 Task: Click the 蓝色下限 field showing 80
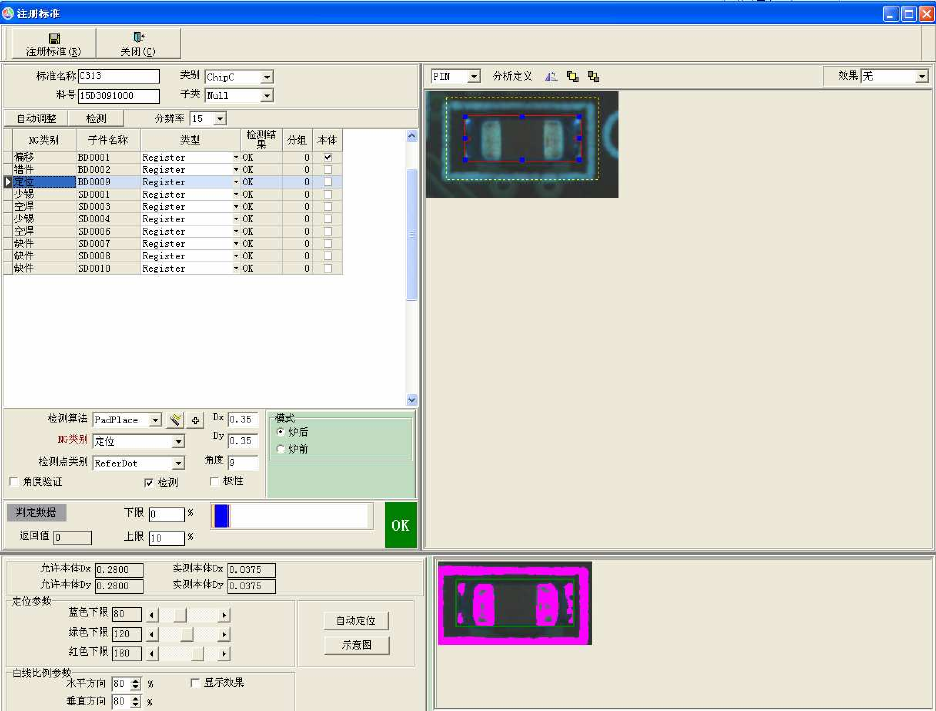coord(127,614)
